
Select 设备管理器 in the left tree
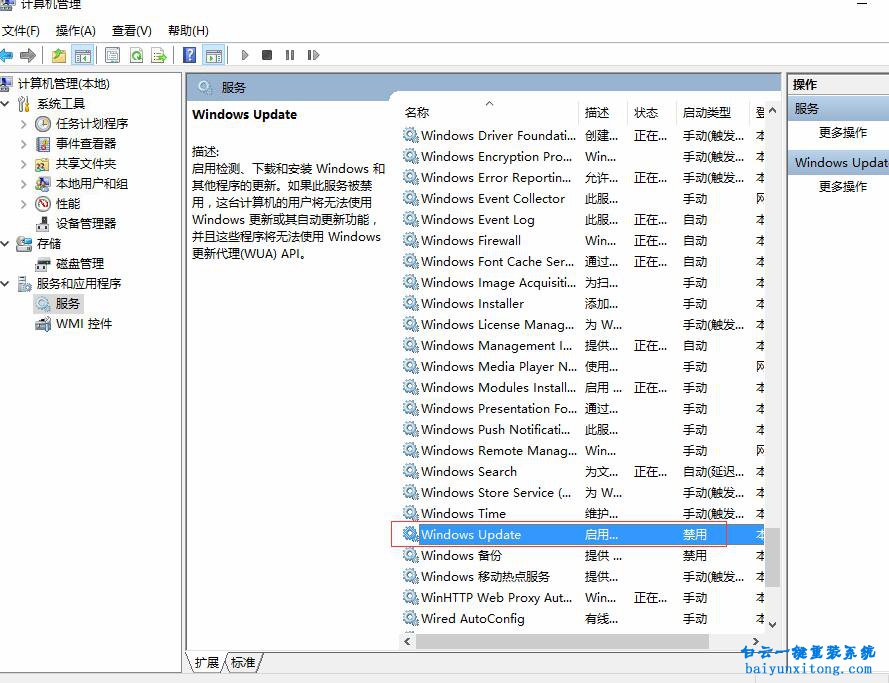pos(86,223)
